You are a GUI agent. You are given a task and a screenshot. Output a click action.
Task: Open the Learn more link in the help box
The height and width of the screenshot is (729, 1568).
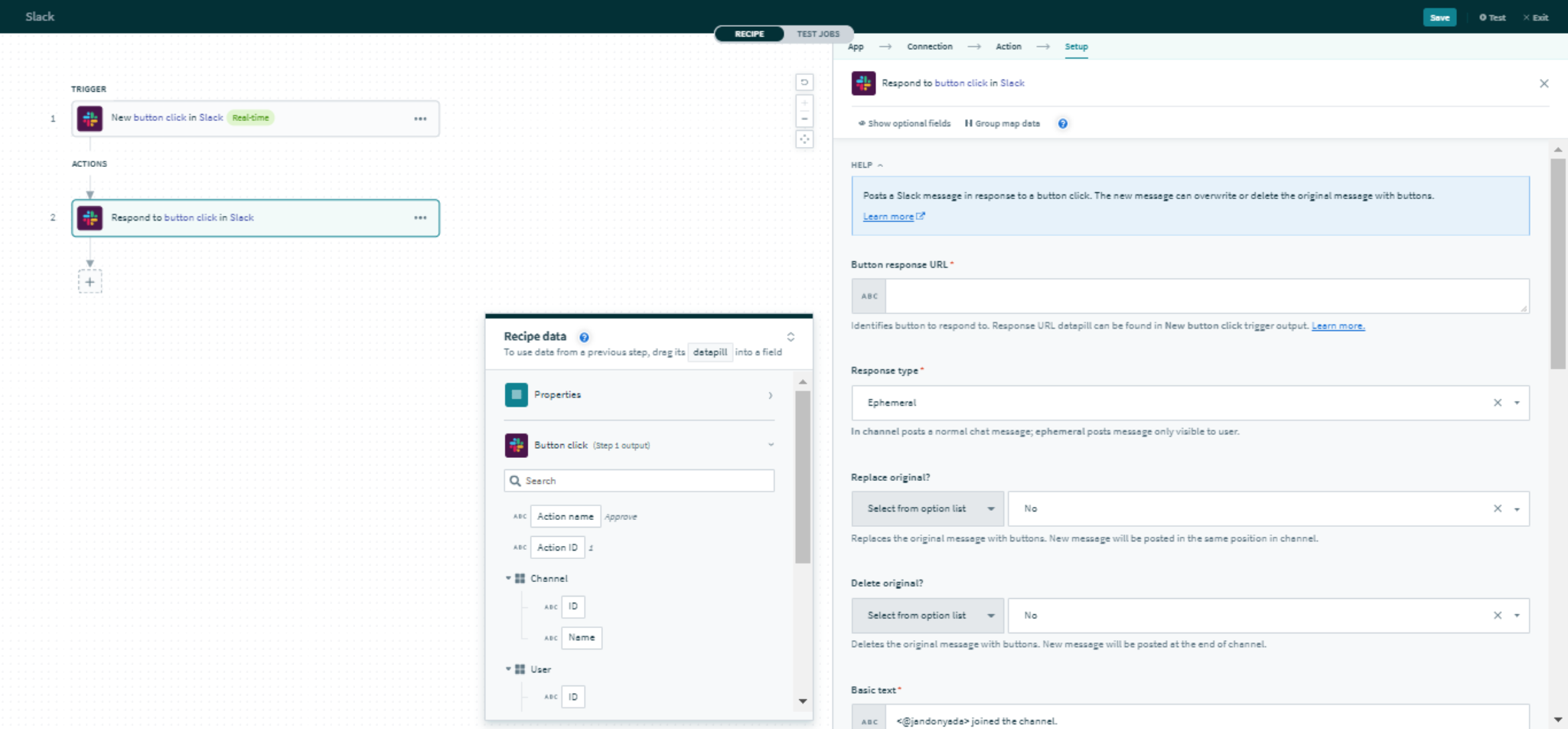(x=889, y=216)
